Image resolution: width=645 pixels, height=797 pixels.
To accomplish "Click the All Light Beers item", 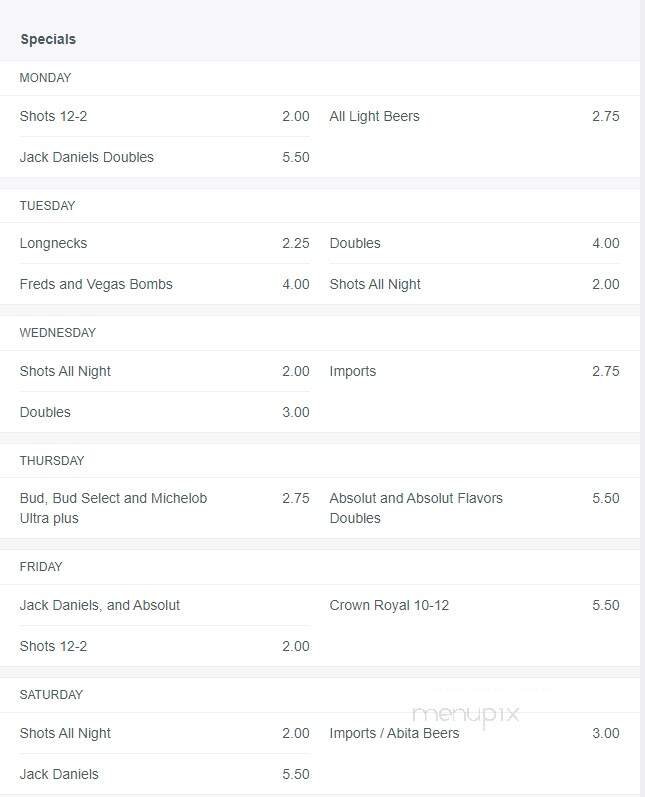I will [x=374, y=116].
